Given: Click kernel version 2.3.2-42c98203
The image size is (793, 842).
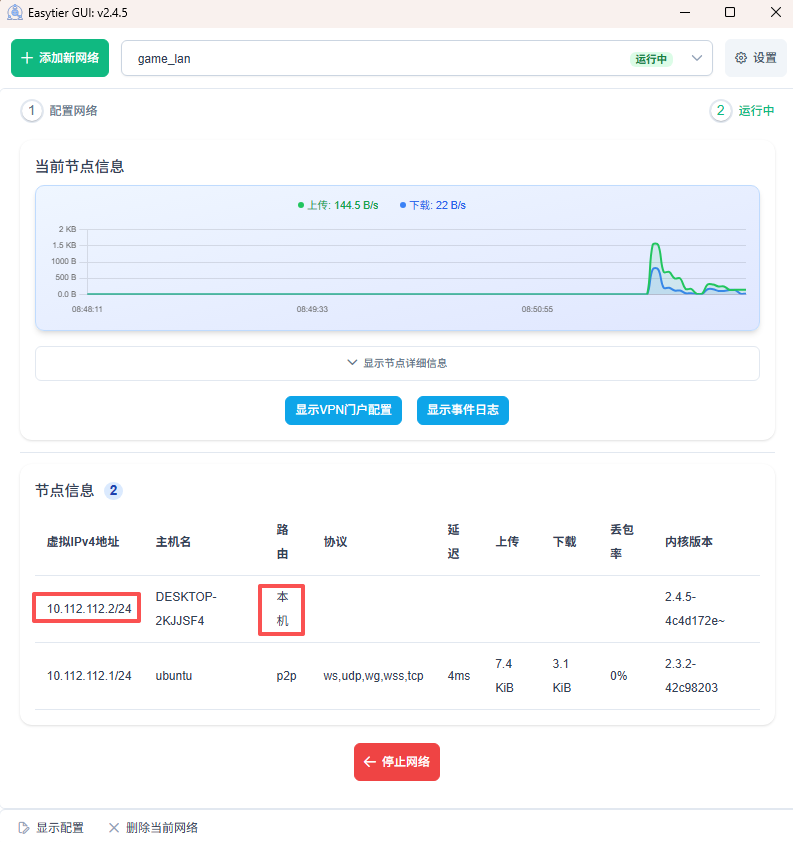Looking at the screenshot, I should [691, 676].
